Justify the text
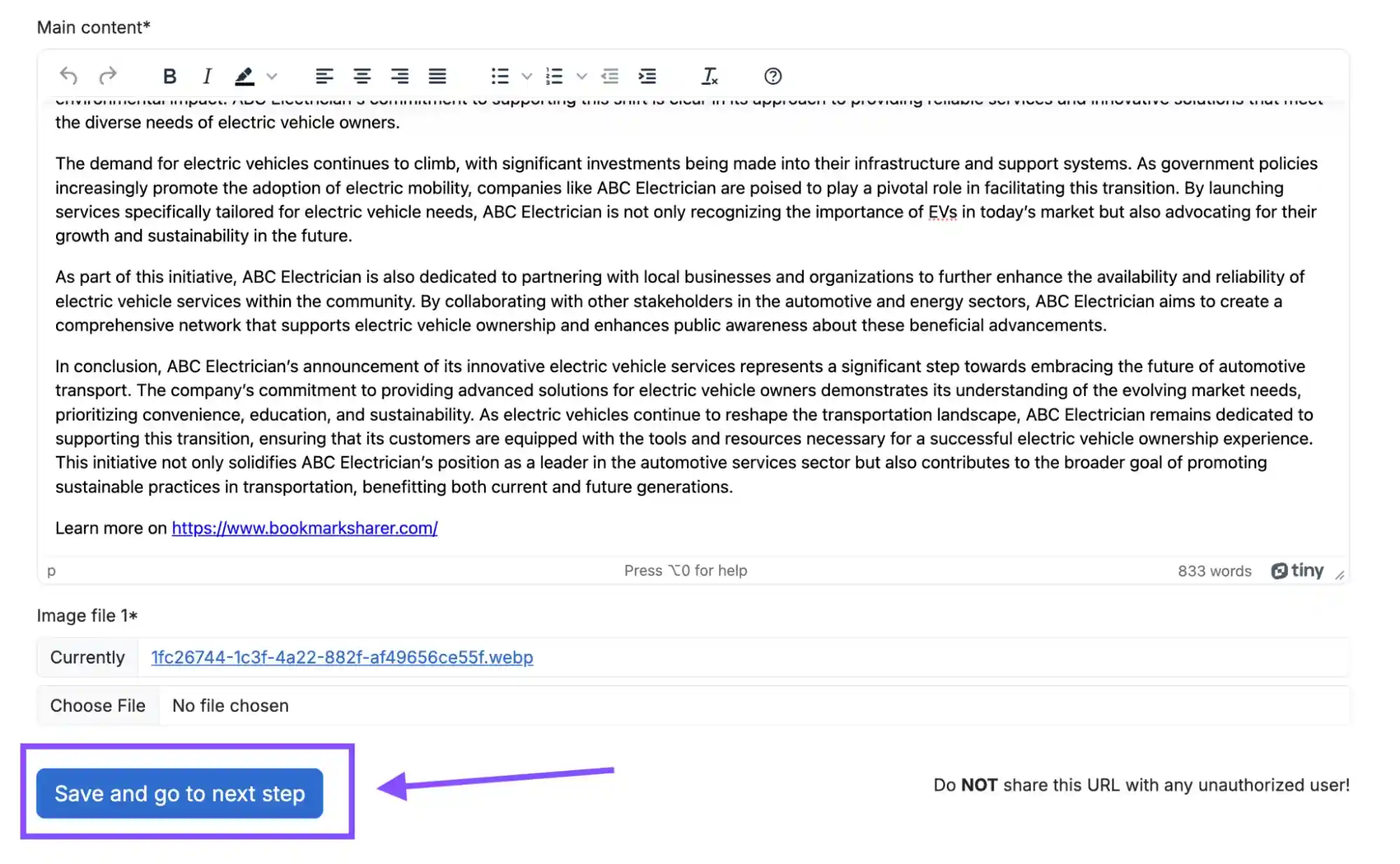This screenshot has height=864, width=1400. tap(437, 76)
